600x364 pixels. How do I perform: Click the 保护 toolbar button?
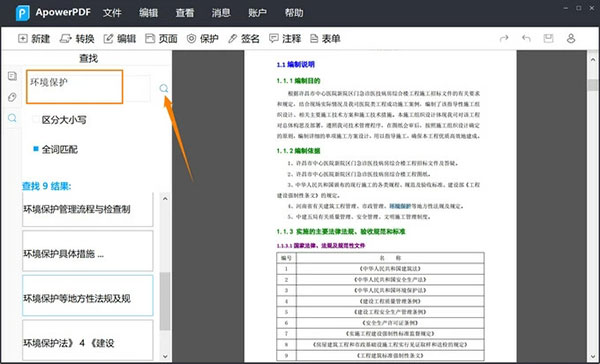[202, 39]
